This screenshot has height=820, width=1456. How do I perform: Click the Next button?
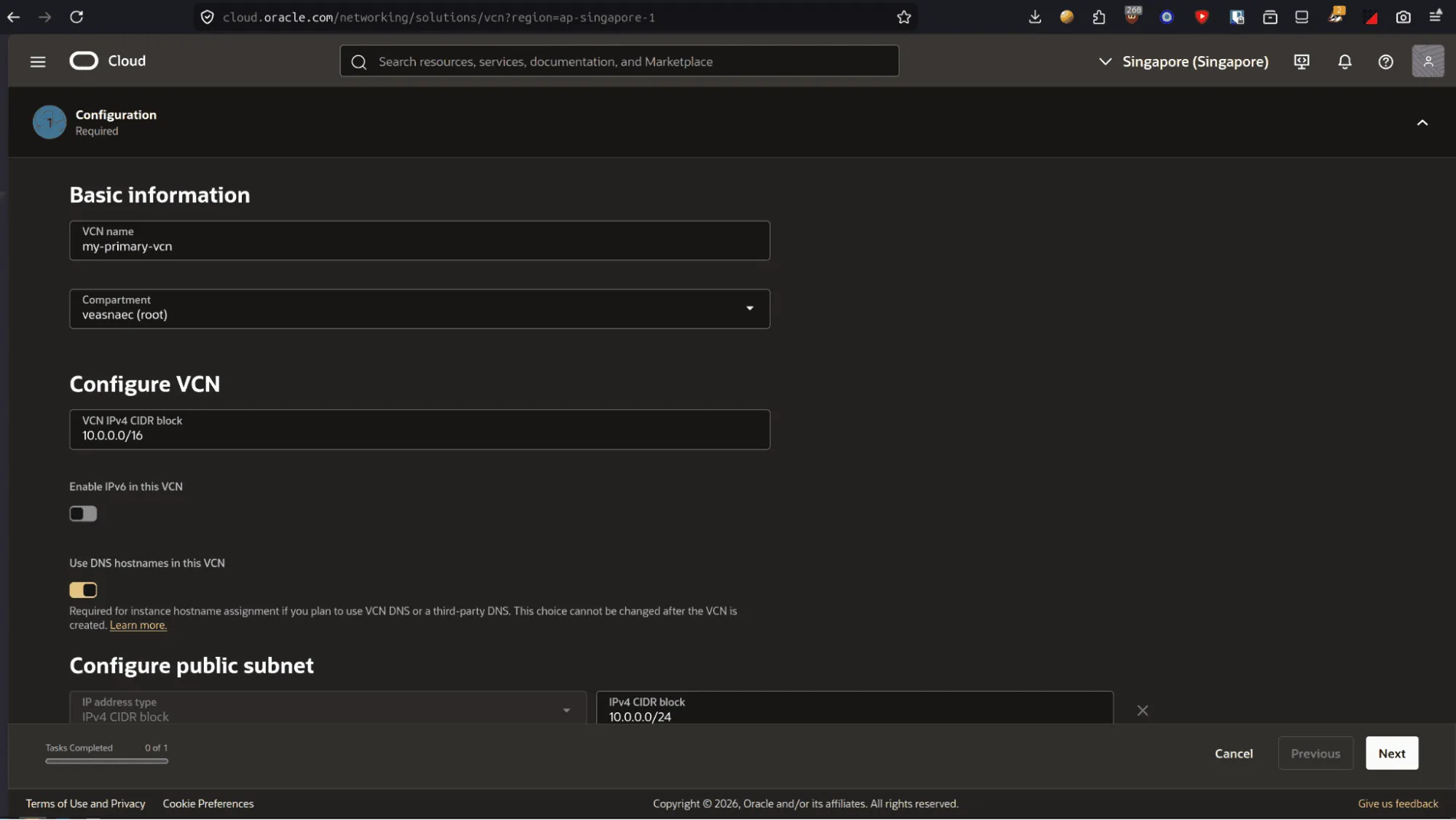[x=1391, y=754]
